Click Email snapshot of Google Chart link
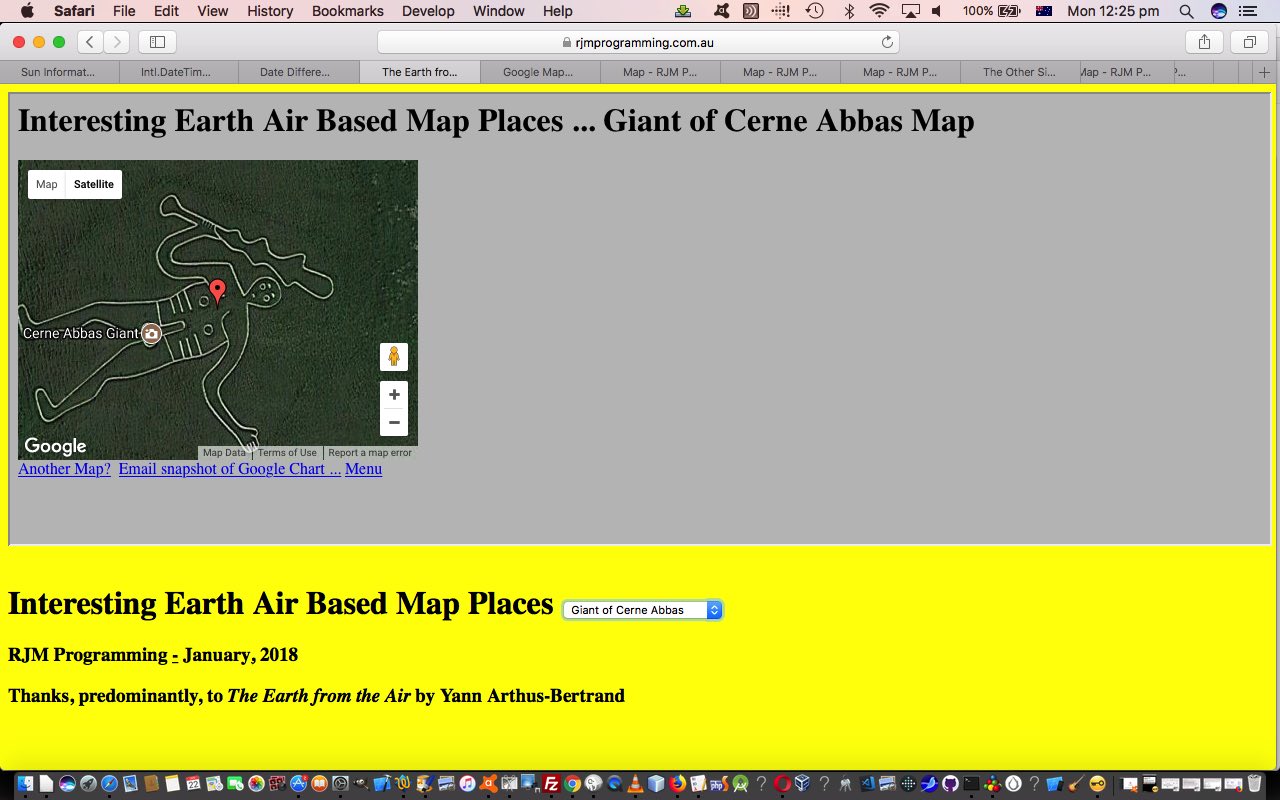 tap(230, 469)
